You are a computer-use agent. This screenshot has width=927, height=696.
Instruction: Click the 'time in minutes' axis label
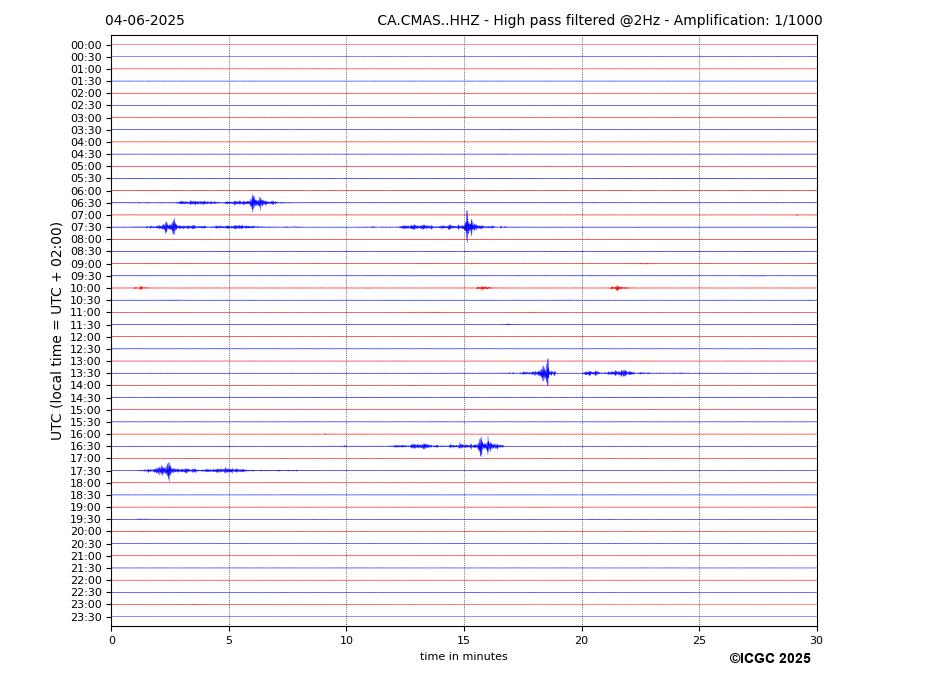(464, 656)
